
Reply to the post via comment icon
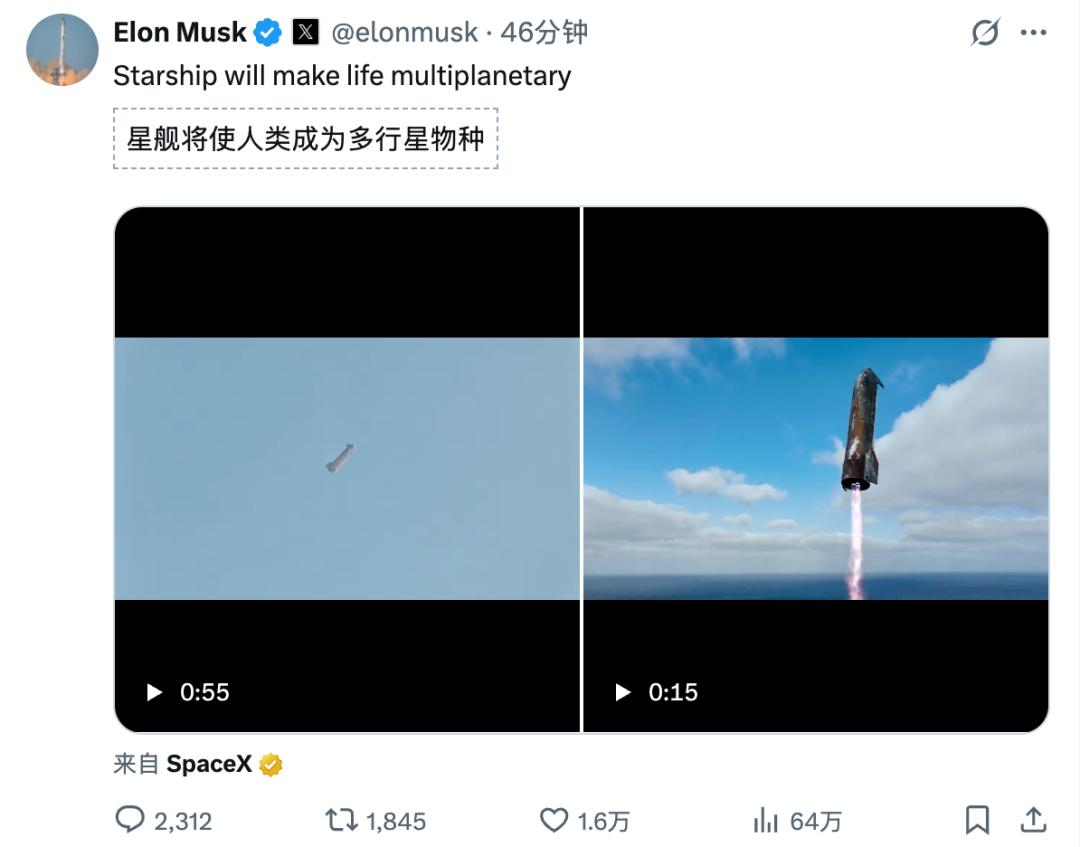[130, 821]
